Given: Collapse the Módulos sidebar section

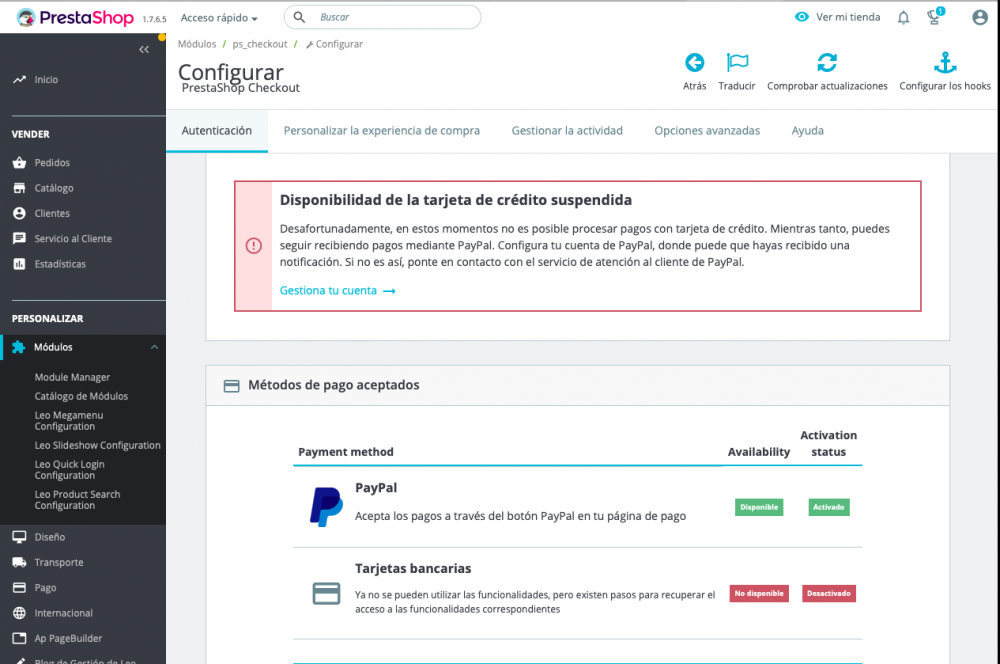Looking at the screenshot, I should pyautogui.click(x=155, y=347).
